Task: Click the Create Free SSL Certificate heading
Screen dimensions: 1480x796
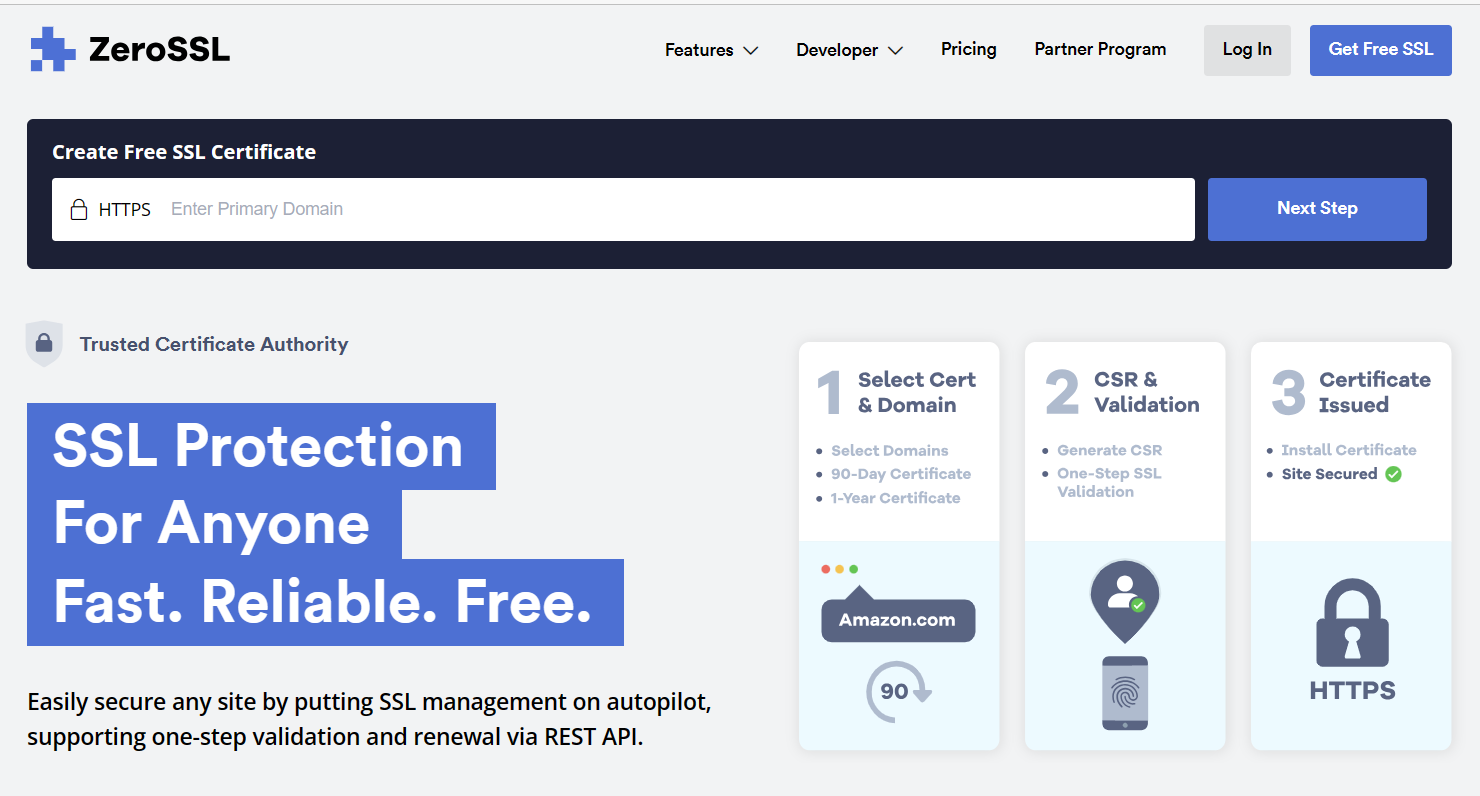Action: pos(184,152)
